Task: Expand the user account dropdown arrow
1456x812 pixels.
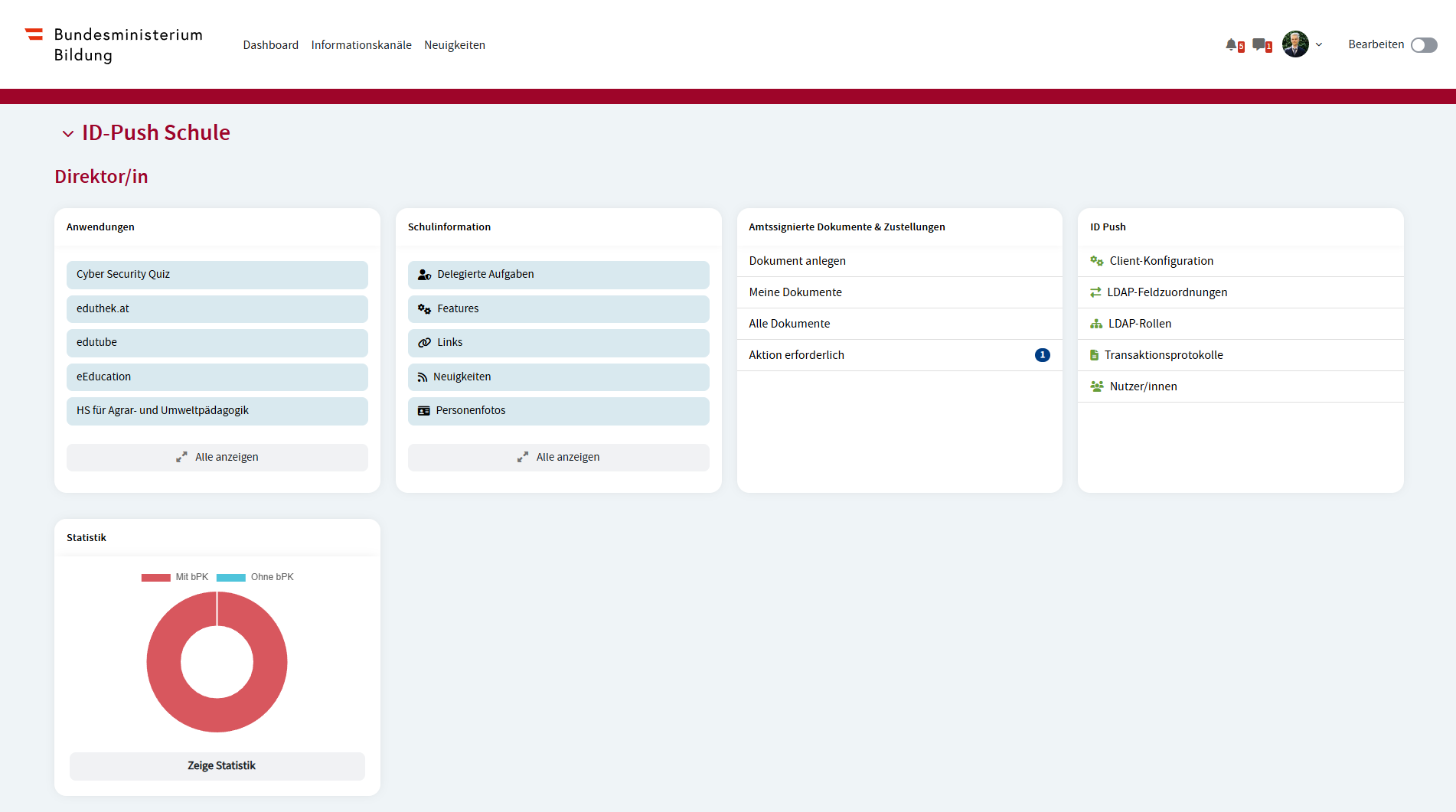Action: coord(1319,44)
